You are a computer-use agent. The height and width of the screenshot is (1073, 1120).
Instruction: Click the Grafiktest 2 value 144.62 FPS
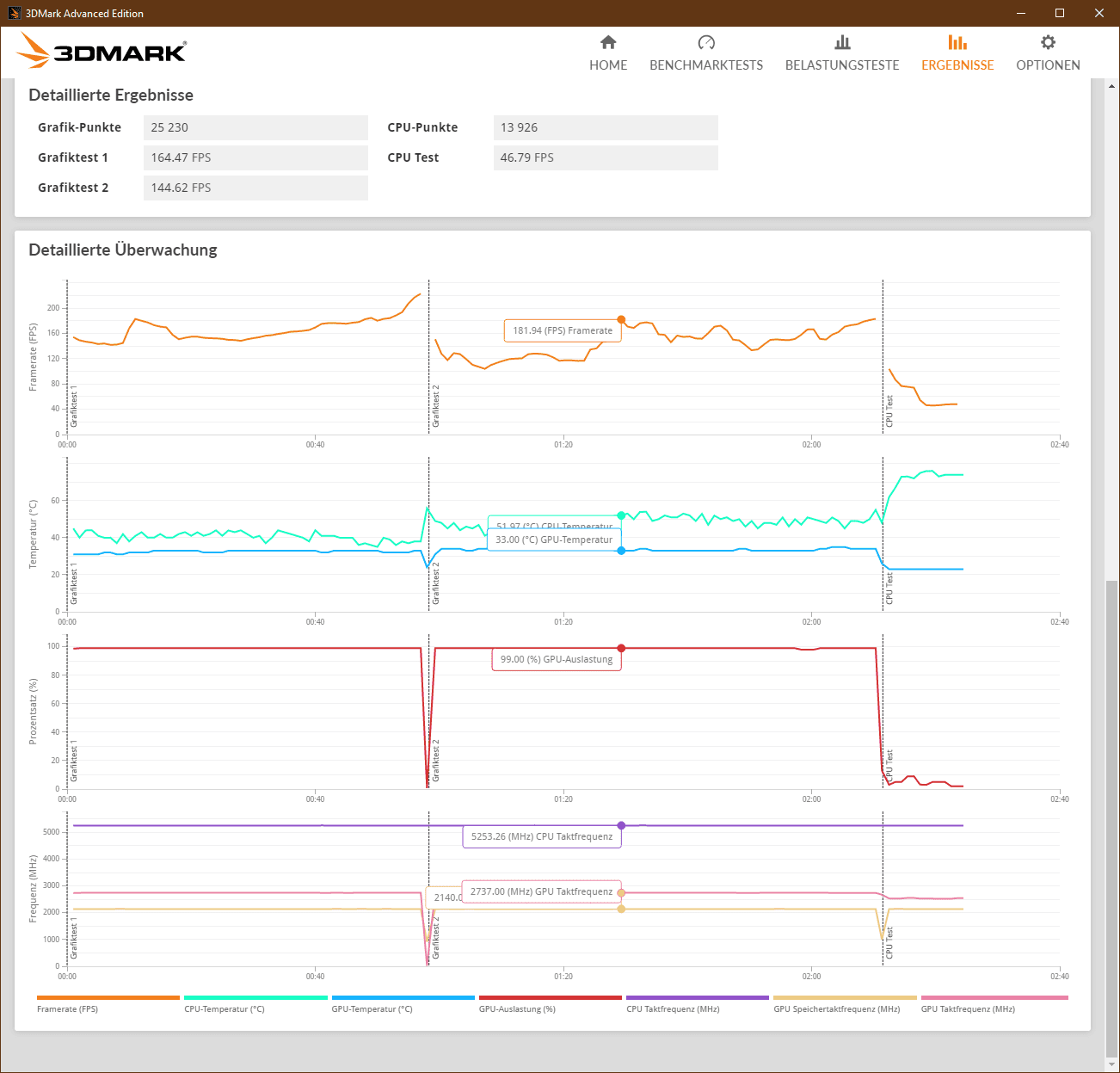pyautogui.click(x=255, y=188)
